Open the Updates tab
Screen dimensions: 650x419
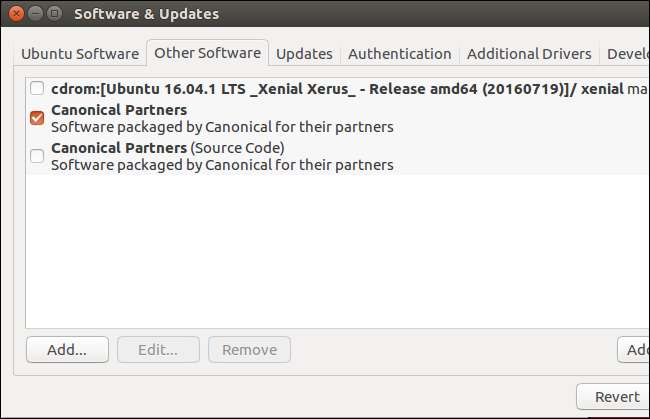[x=304, y=54]
